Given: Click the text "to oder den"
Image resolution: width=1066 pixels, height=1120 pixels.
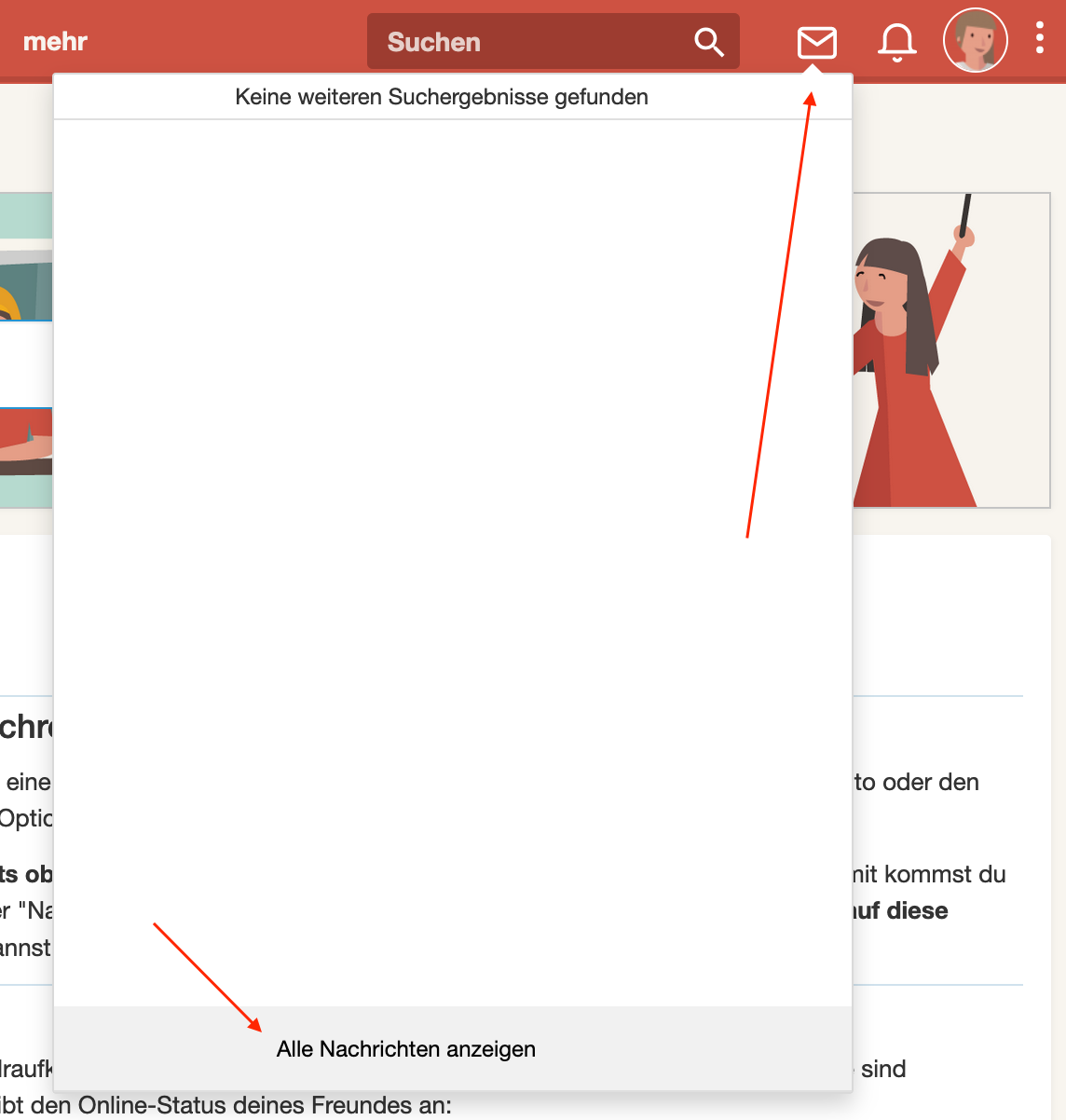Looking at the screenshot, I should click(917, 782).
